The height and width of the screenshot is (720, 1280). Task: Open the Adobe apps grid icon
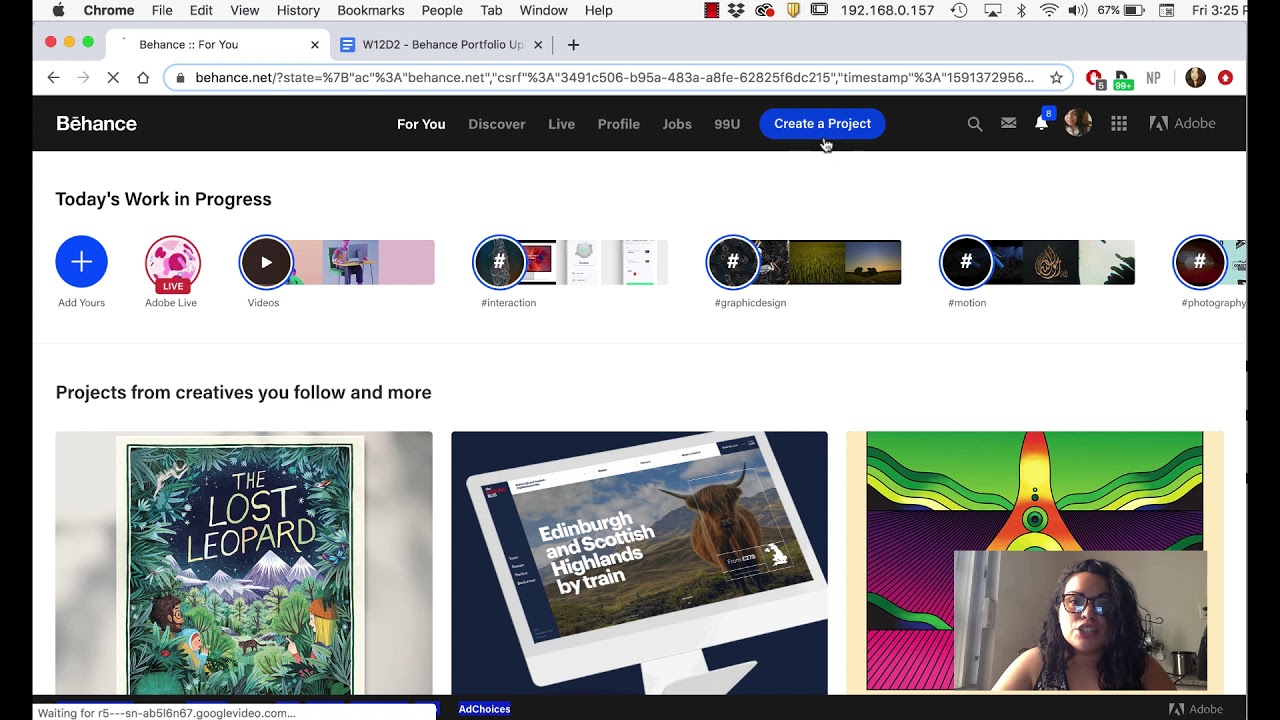click(1119, 124)
